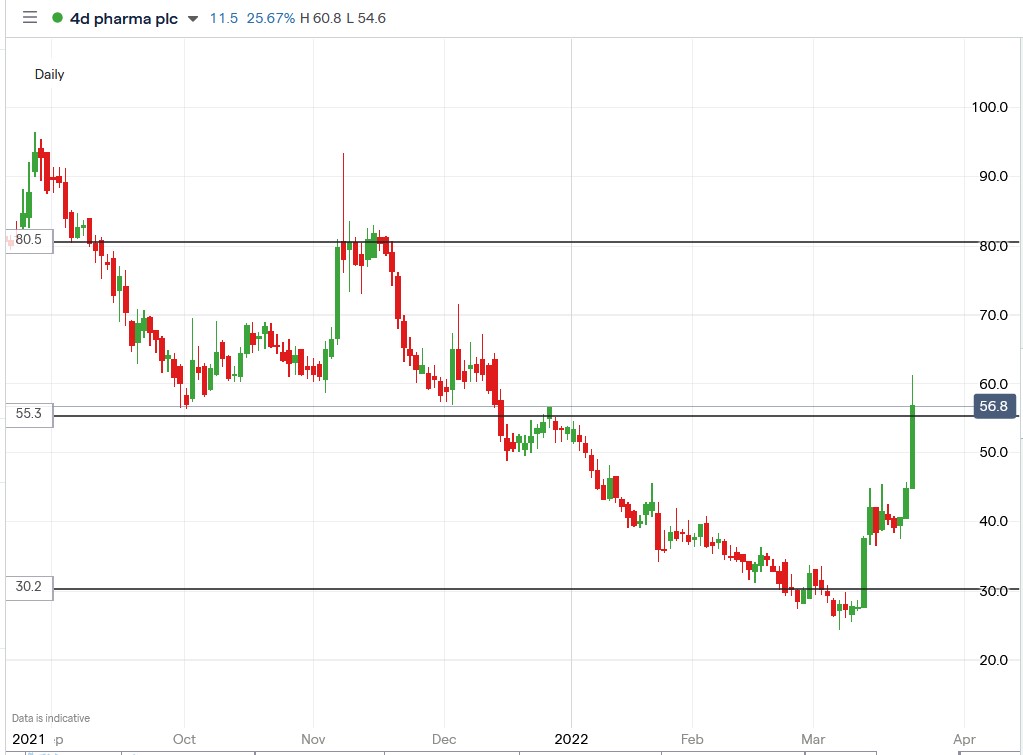
Task: Click the 80.5 support level label
Action: 27,241
